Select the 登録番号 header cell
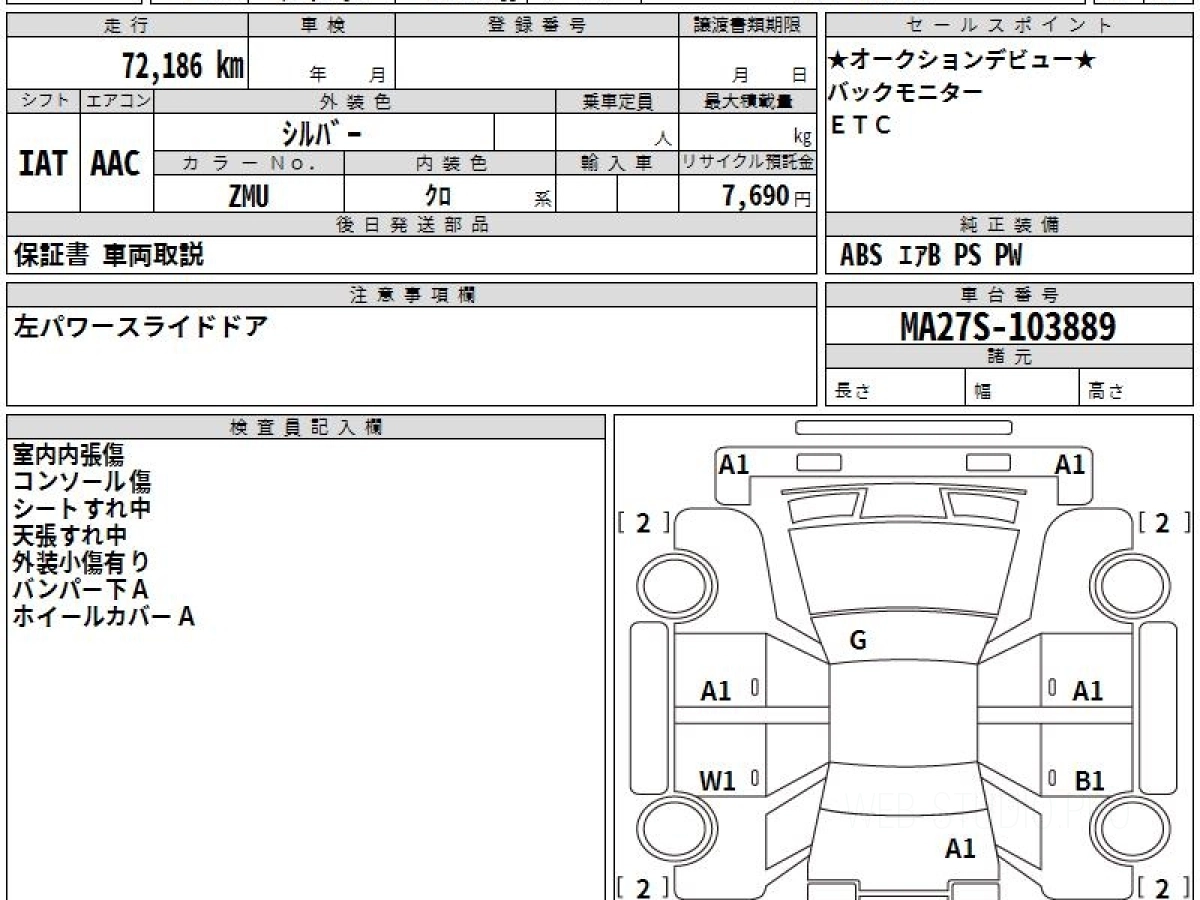The width and height of the screenshot is (1200, 900). tap(537, 26)
